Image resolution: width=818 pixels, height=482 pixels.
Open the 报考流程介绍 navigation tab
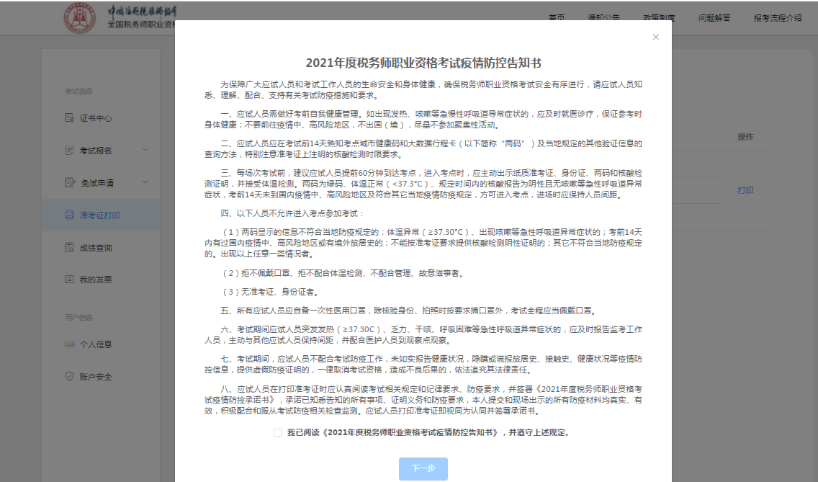(777, 18)
